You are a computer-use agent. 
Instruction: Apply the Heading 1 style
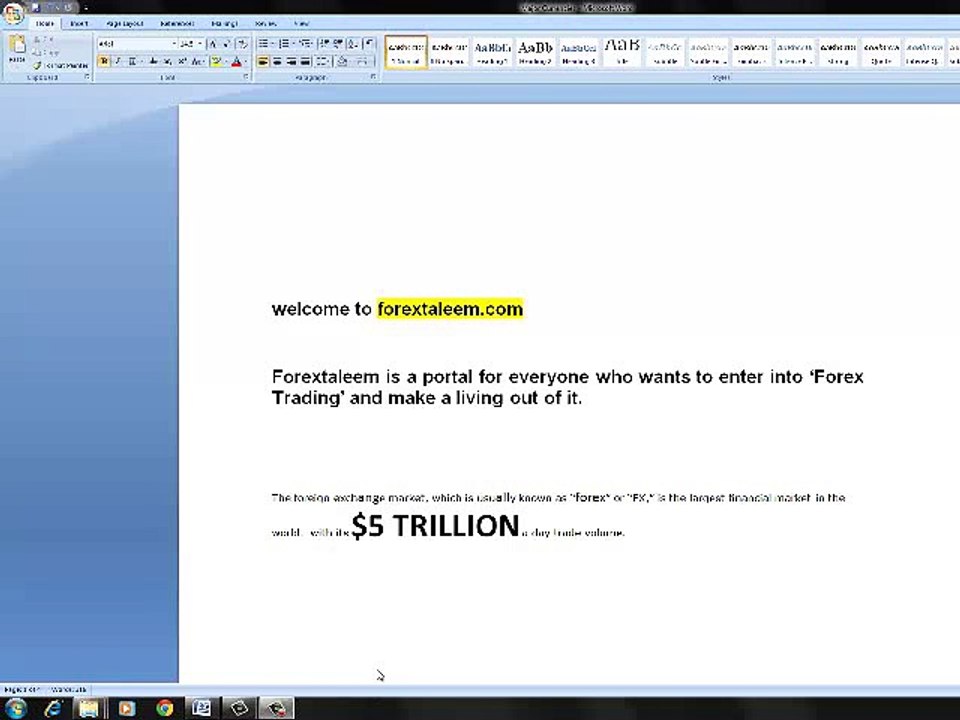click(x=492, y=52)
